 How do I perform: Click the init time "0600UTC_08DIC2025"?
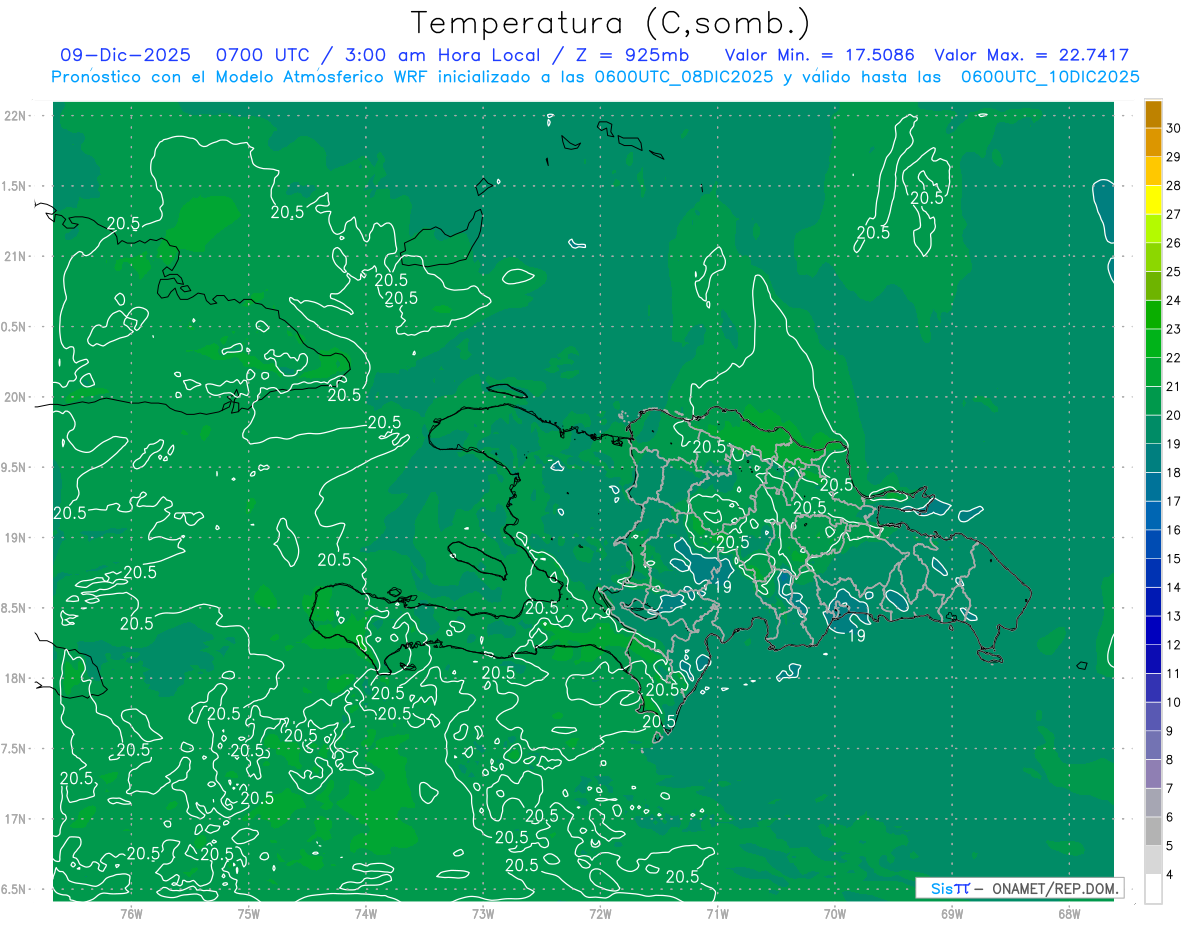point(684,77)
